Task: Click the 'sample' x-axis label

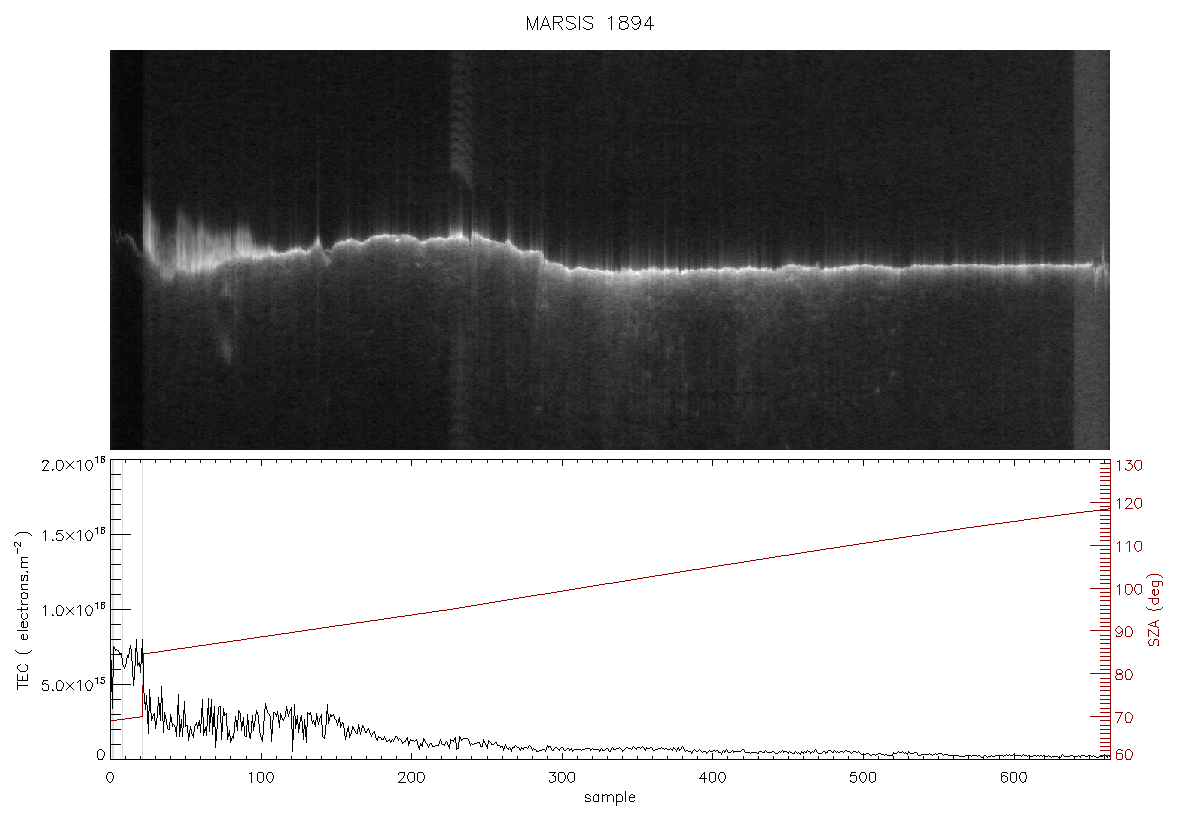Action: tap(610, 797)
